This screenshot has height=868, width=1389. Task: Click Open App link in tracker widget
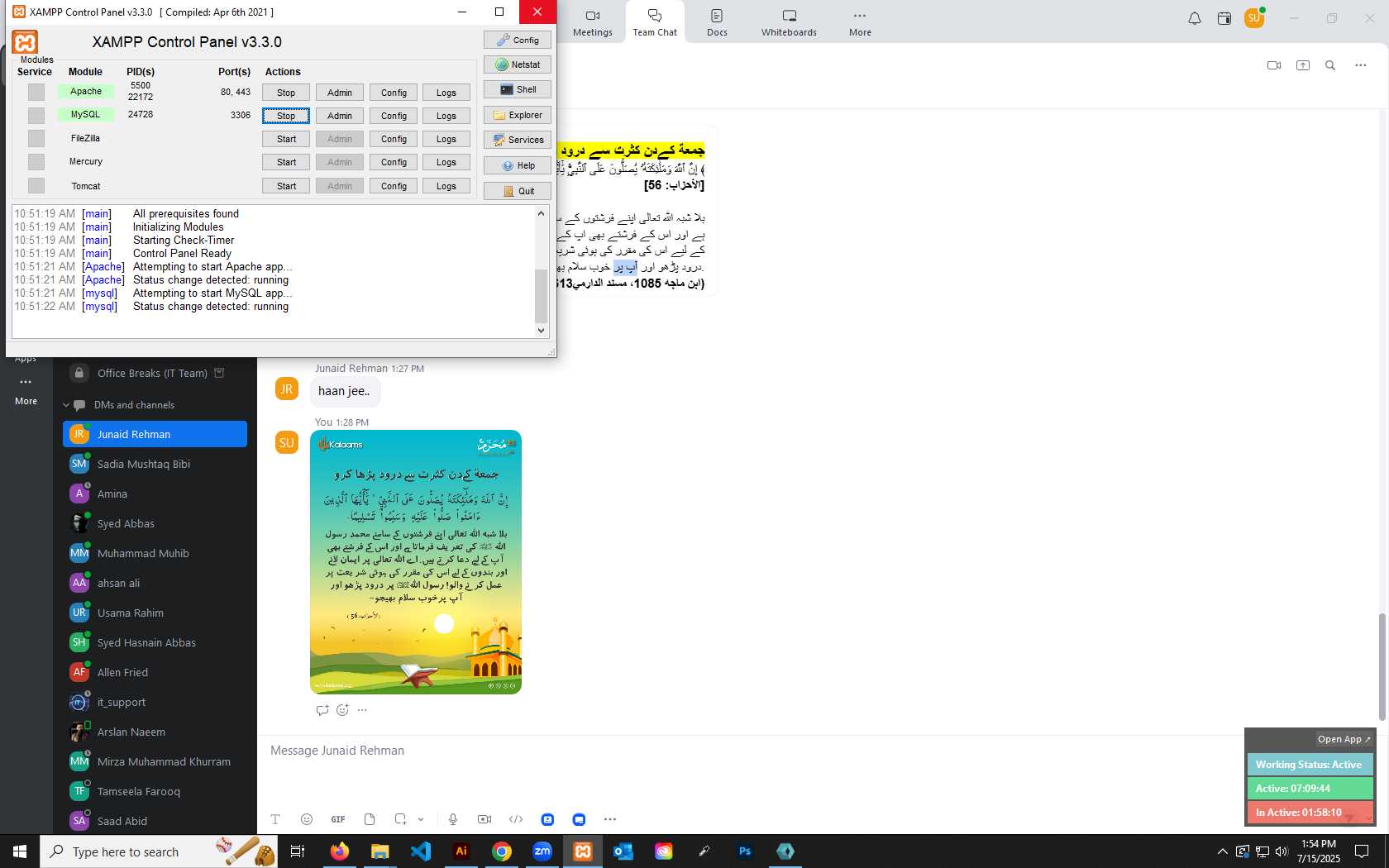(1344, 739)
